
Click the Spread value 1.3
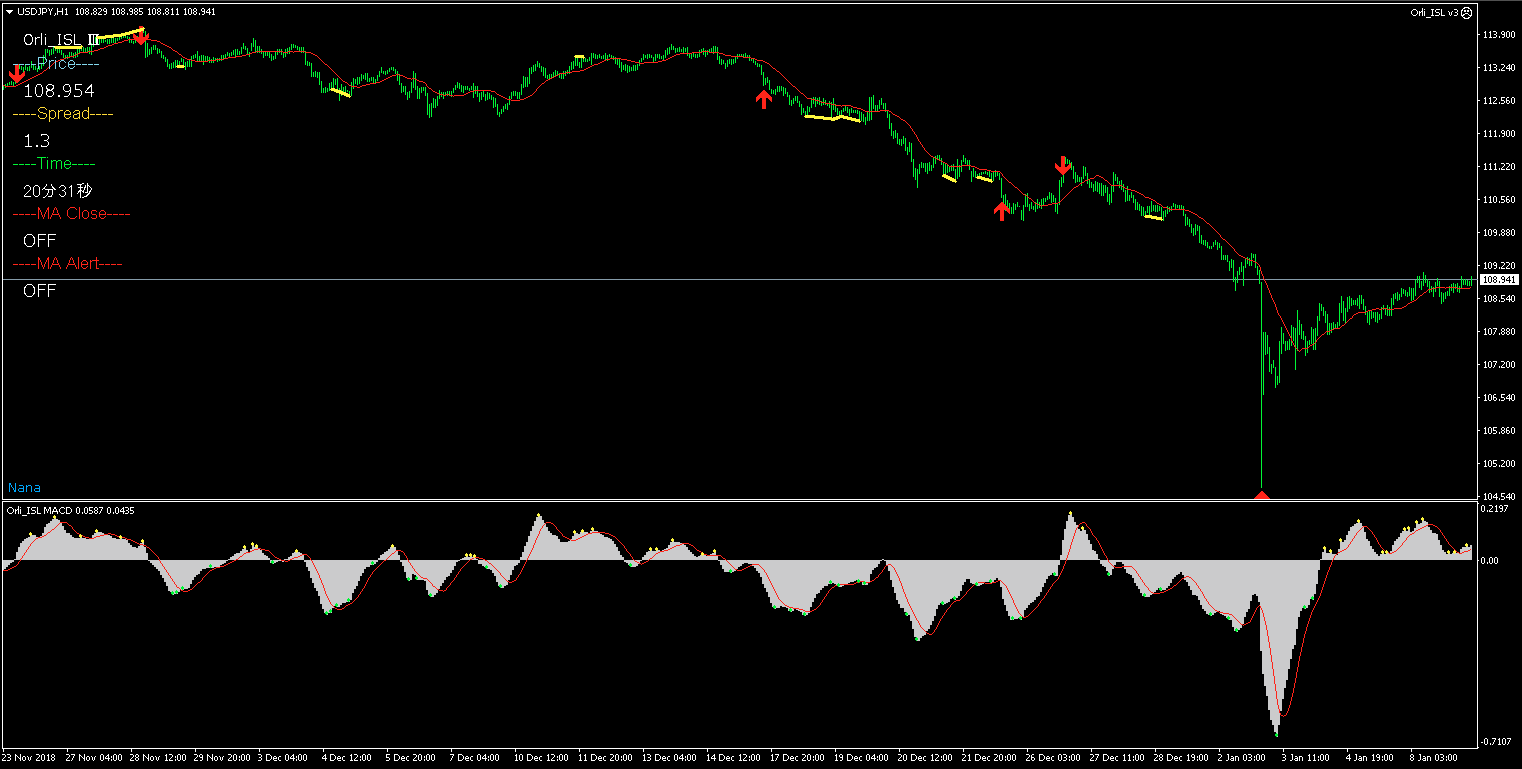click(x=37, y=141)
